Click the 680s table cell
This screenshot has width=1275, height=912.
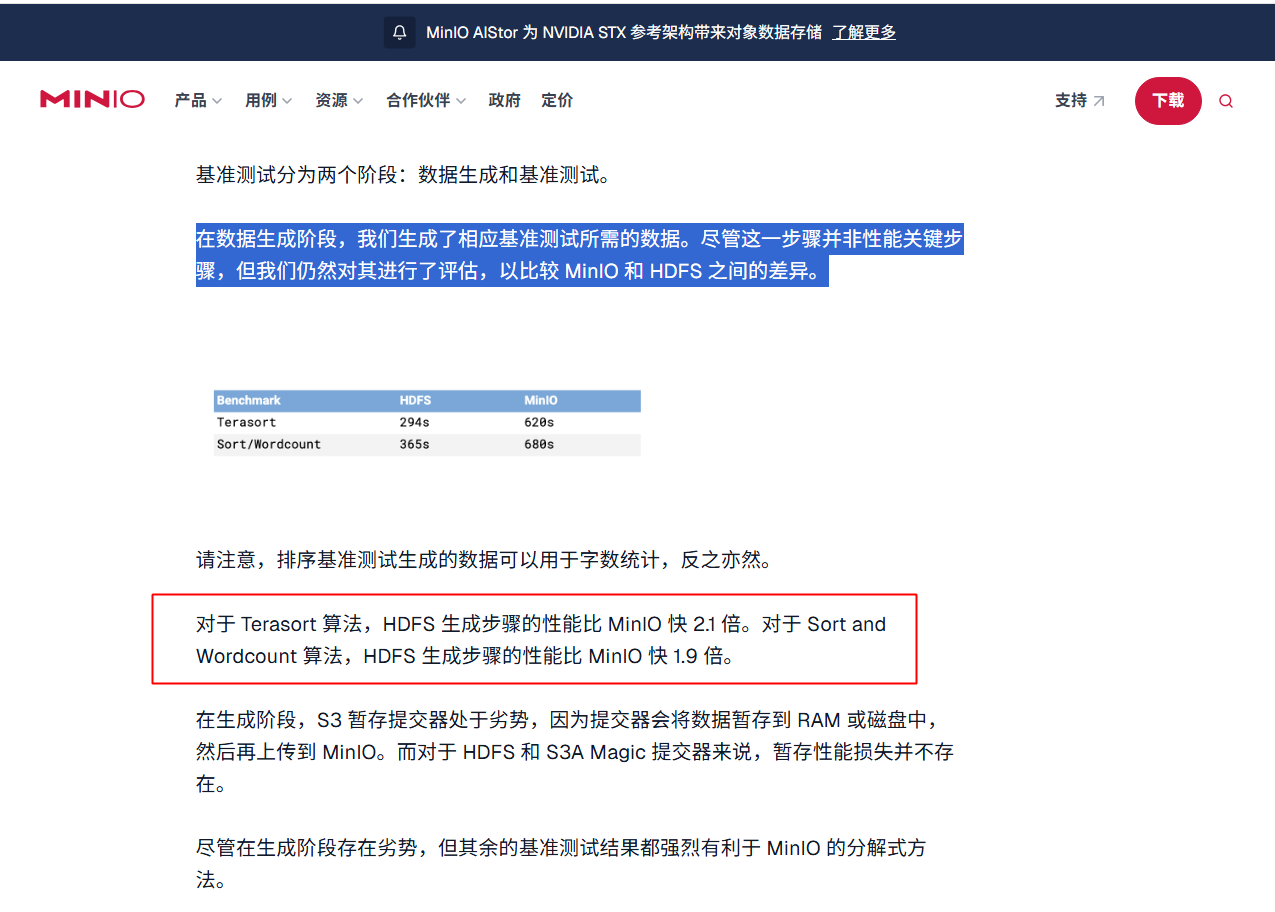pyautogui.click(x=539, y=444)
